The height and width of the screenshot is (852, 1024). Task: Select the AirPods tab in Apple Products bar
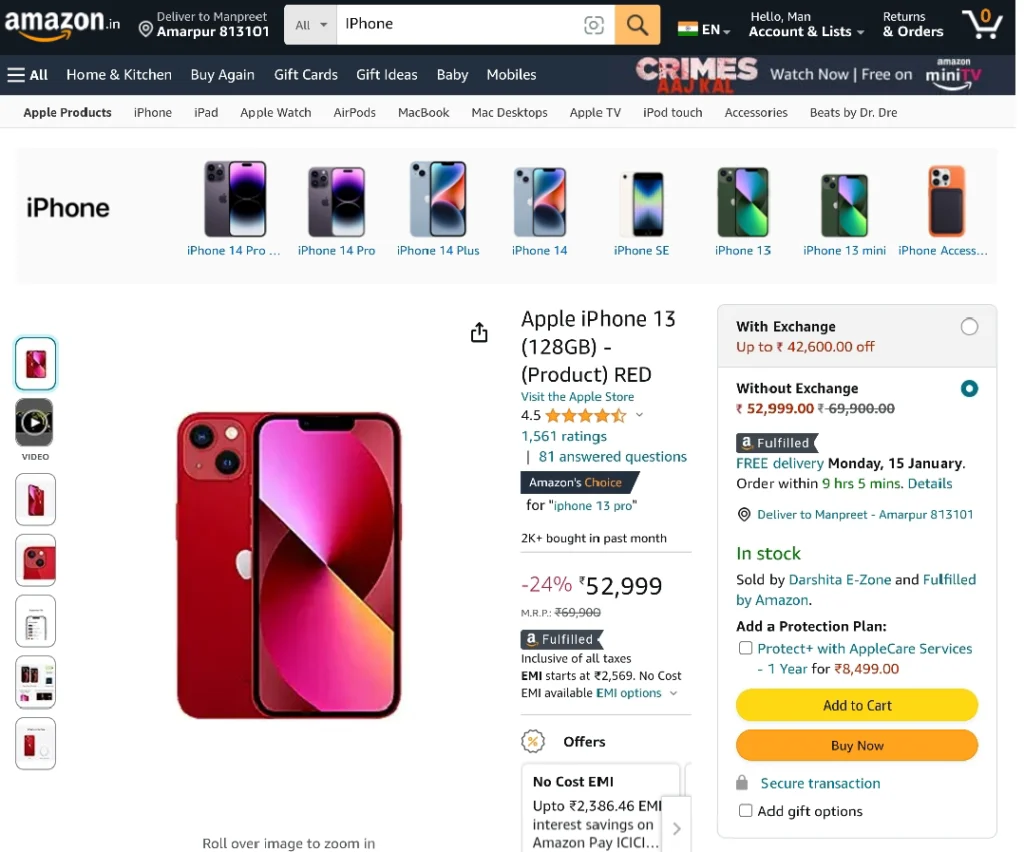[x=354, y=112]
